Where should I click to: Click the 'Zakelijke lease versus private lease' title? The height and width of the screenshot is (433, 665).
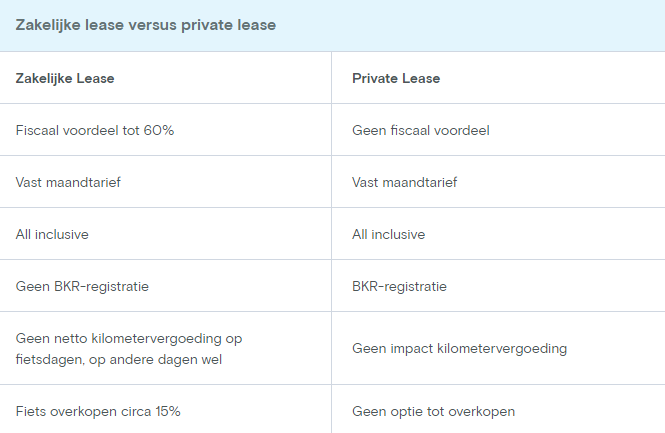coord(146,25)
